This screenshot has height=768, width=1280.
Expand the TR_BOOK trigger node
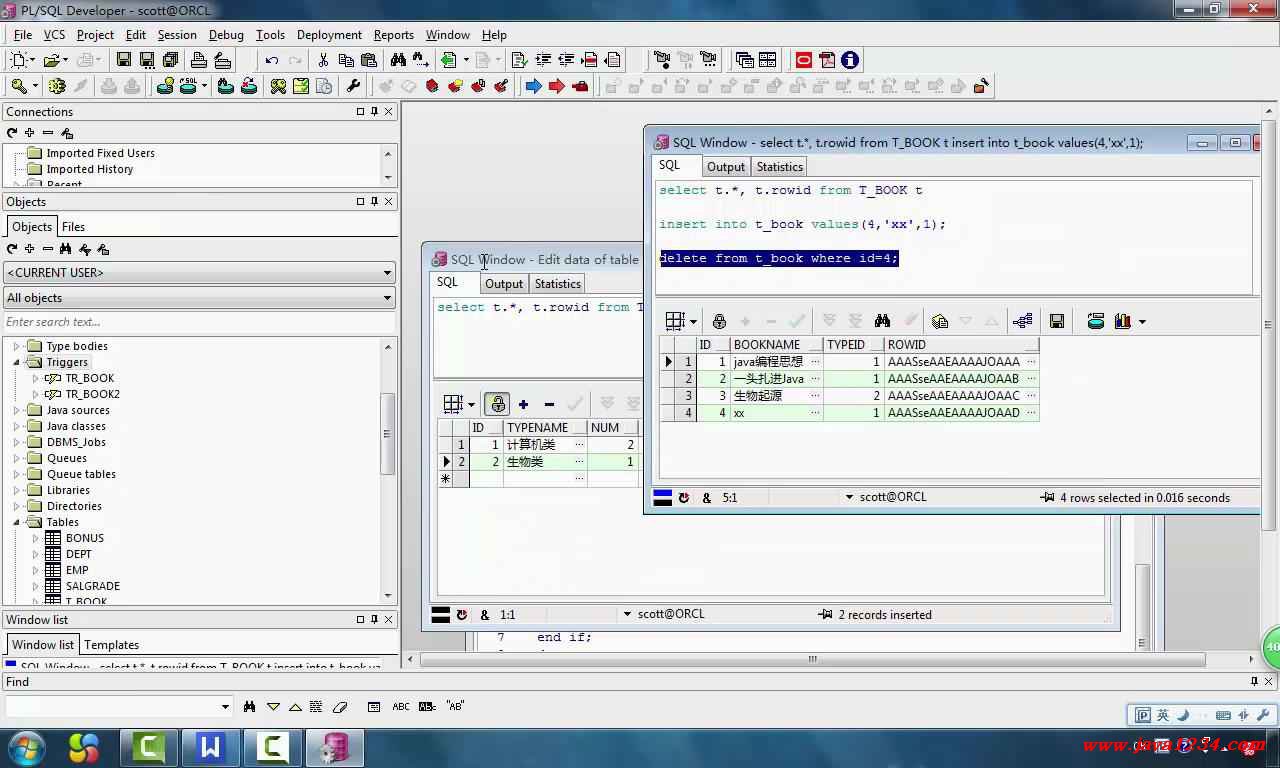[35, 378]
